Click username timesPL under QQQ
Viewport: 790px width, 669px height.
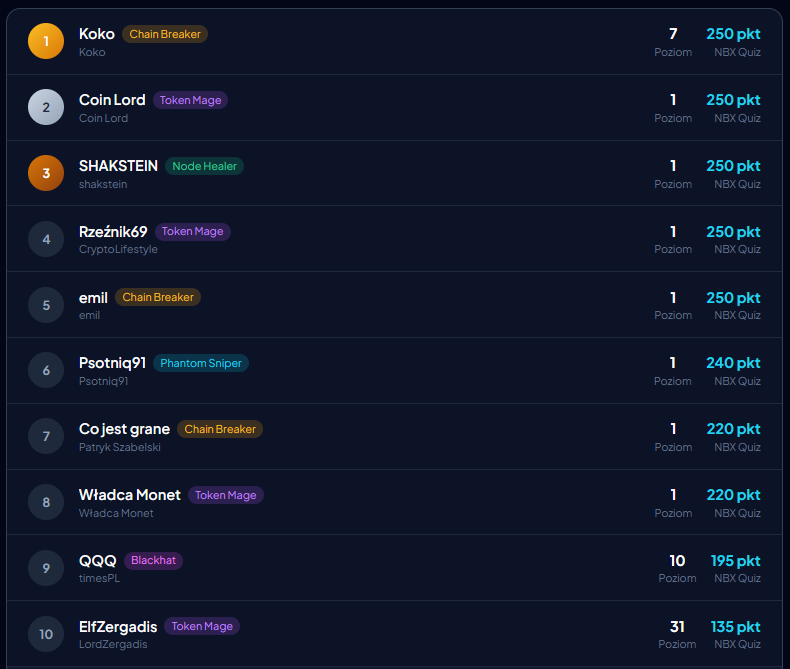pos(99,578)
